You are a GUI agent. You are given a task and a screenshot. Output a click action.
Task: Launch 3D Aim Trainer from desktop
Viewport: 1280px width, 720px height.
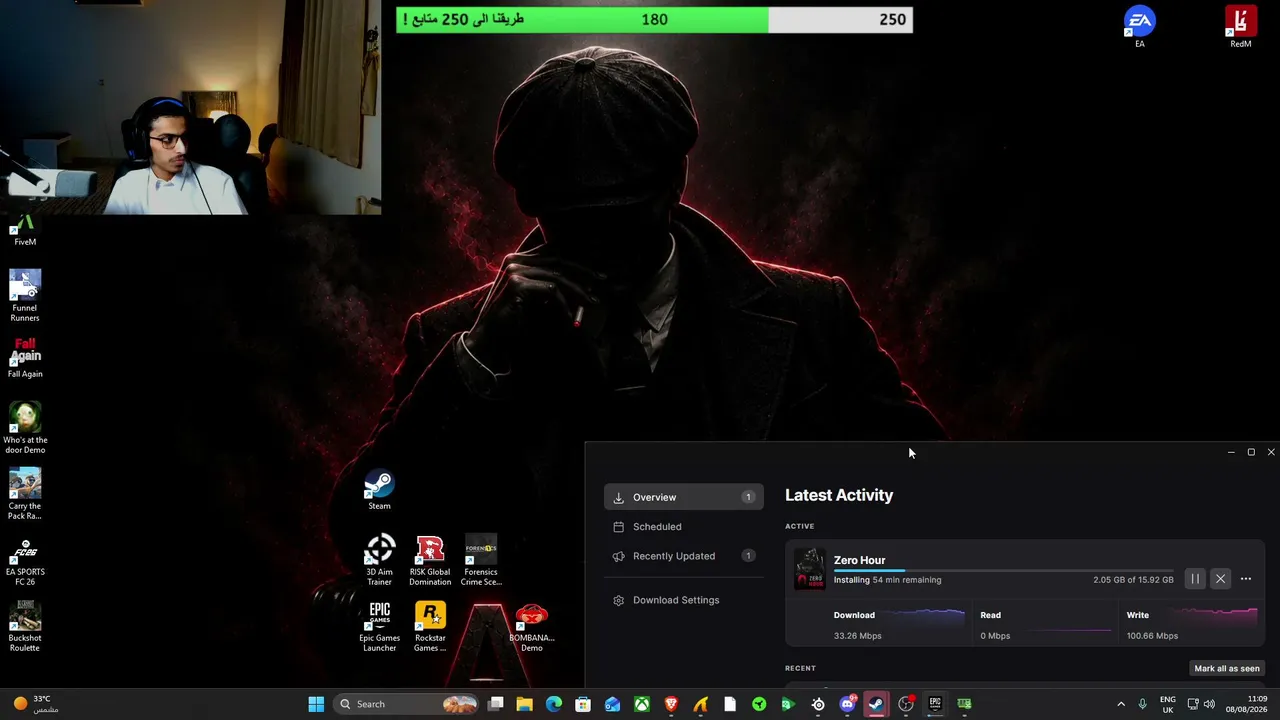click(379, 560)
